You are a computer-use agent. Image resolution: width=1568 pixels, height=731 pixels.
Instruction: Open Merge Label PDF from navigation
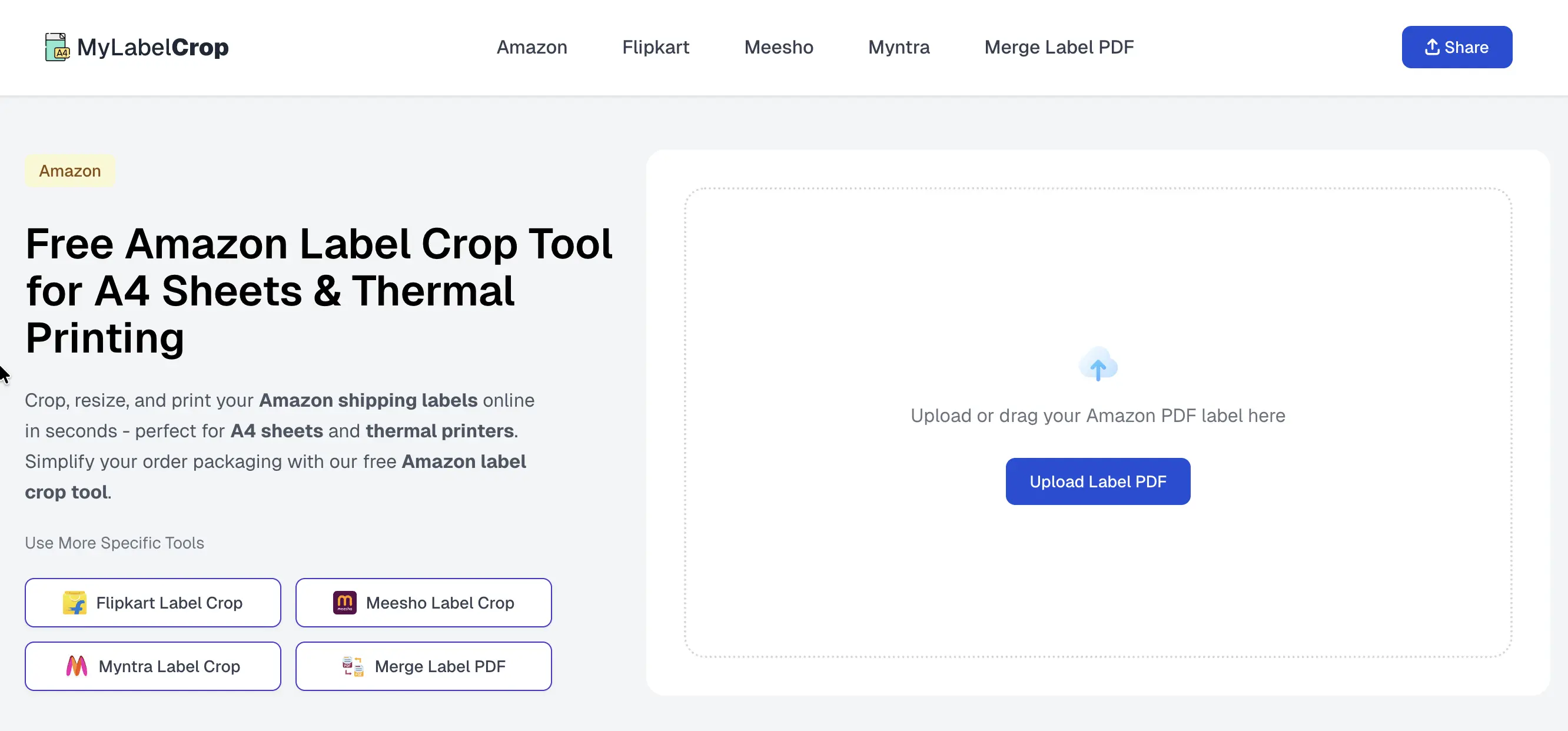[x=1059, y=47]
